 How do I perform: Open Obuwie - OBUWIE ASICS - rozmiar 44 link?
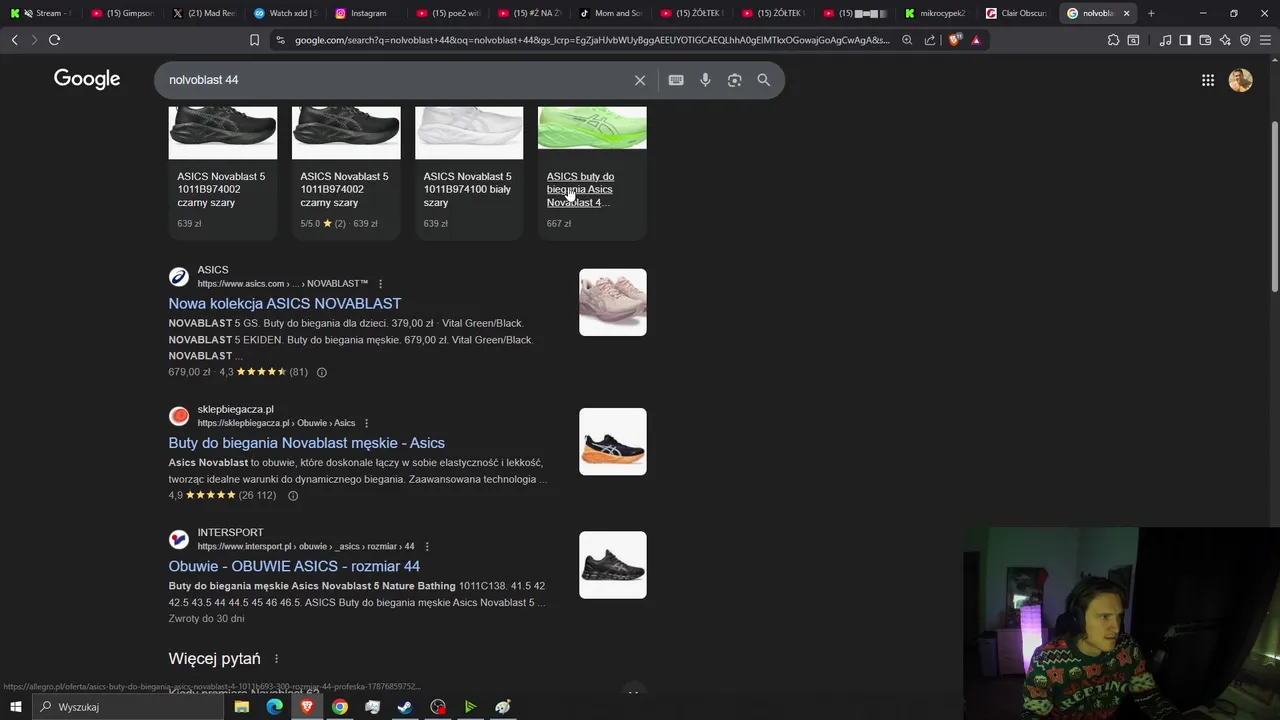click(294, 567)
